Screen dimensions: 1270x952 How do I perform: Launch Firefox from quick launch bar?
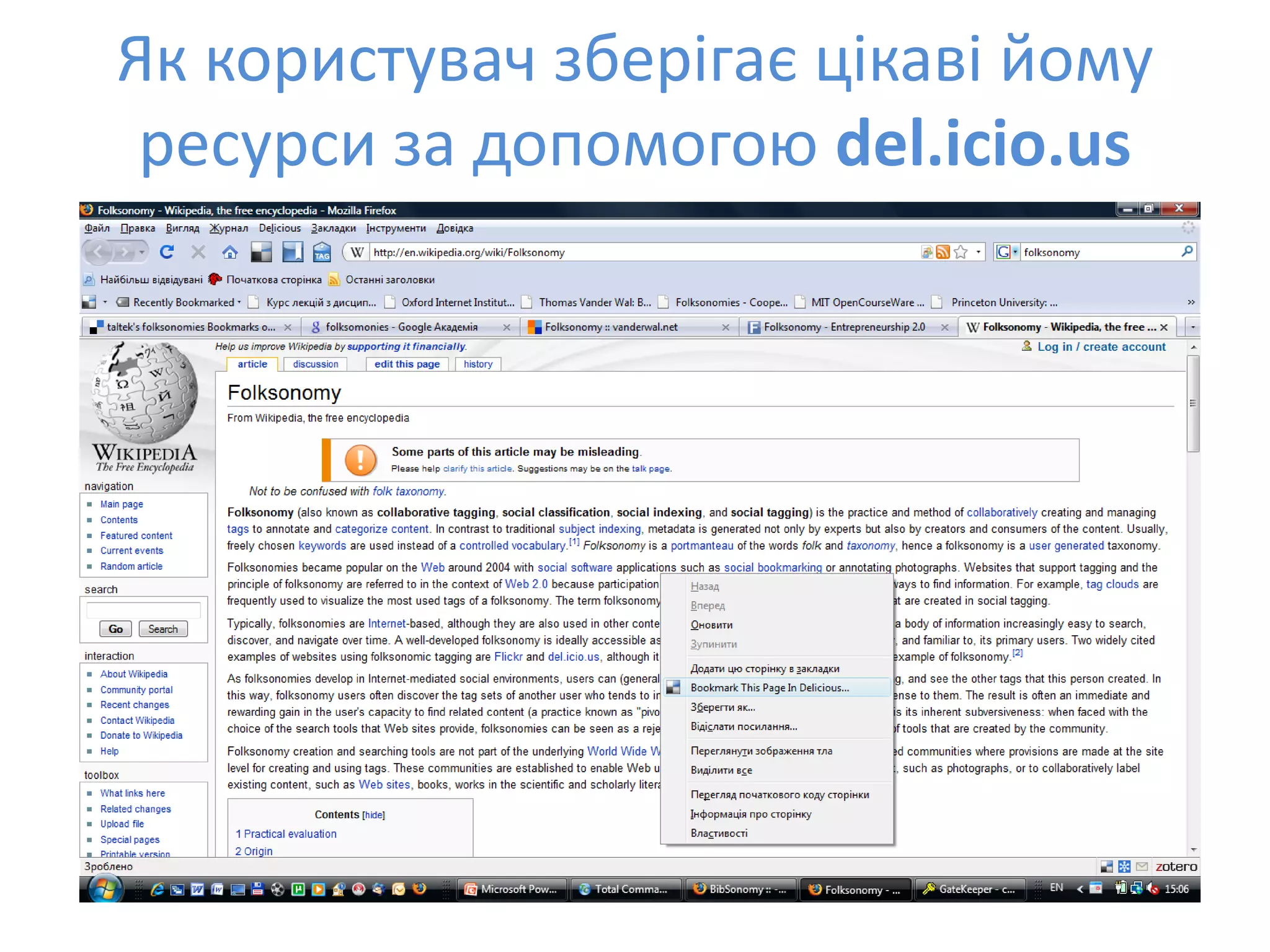[420, 889]
